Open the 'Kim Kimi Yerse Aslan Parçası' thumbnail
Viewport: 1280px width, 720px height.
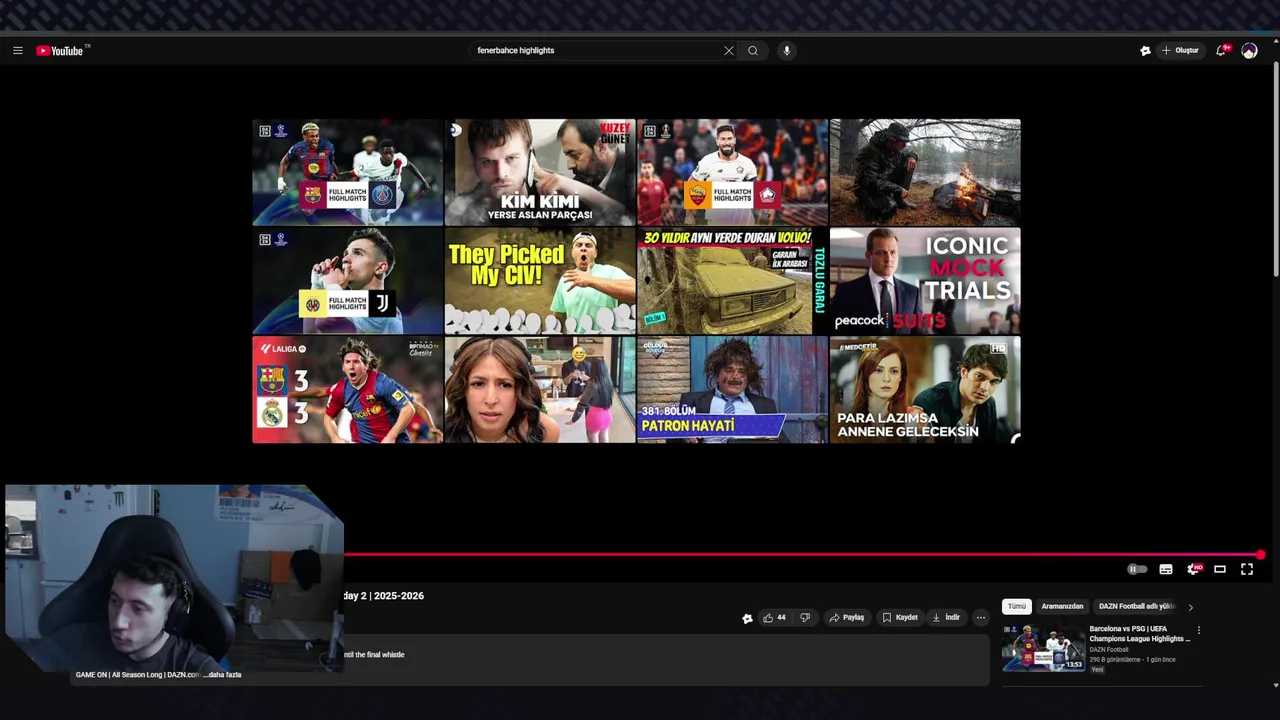pyautogui.click(x=540, y=172)
